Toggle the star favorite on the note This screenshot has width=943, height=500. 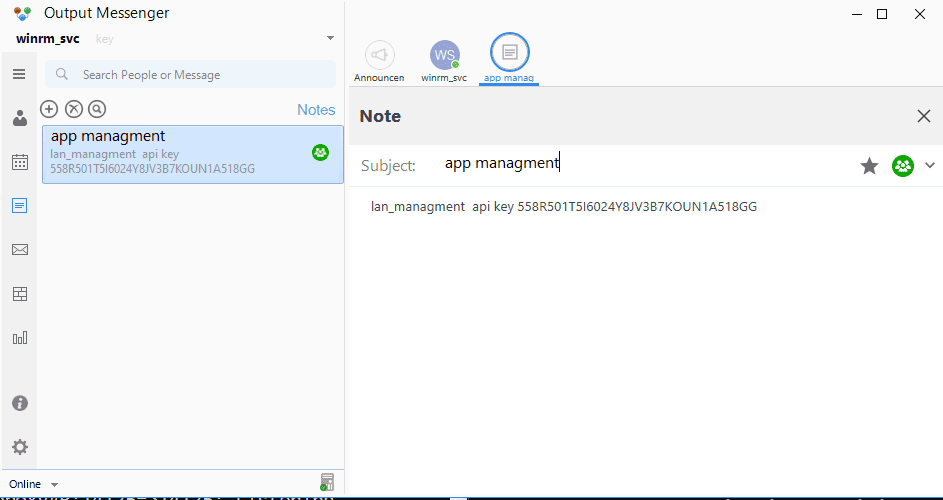coord(869,166)
